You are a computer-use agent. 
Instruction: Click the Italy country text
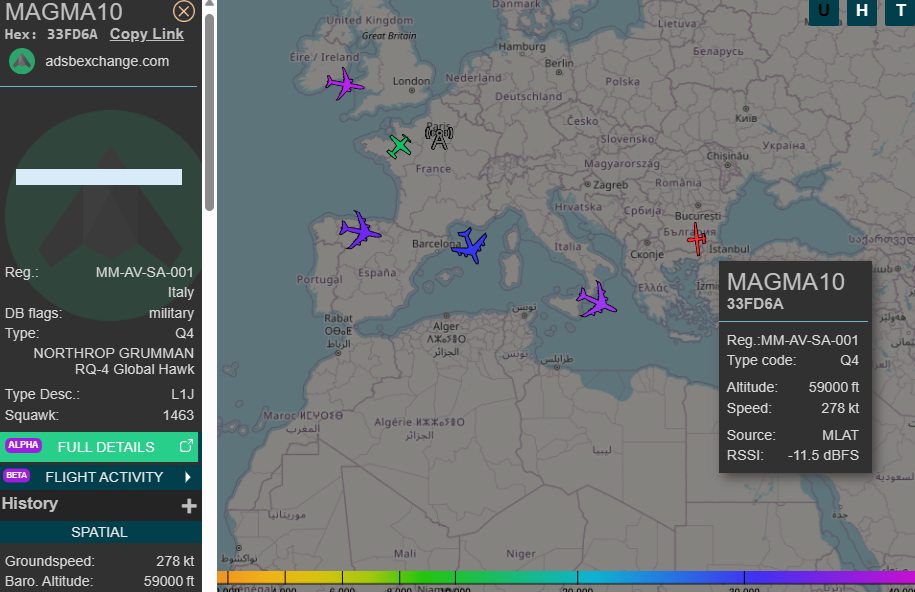pyautogui.click(x=181, y=292)
